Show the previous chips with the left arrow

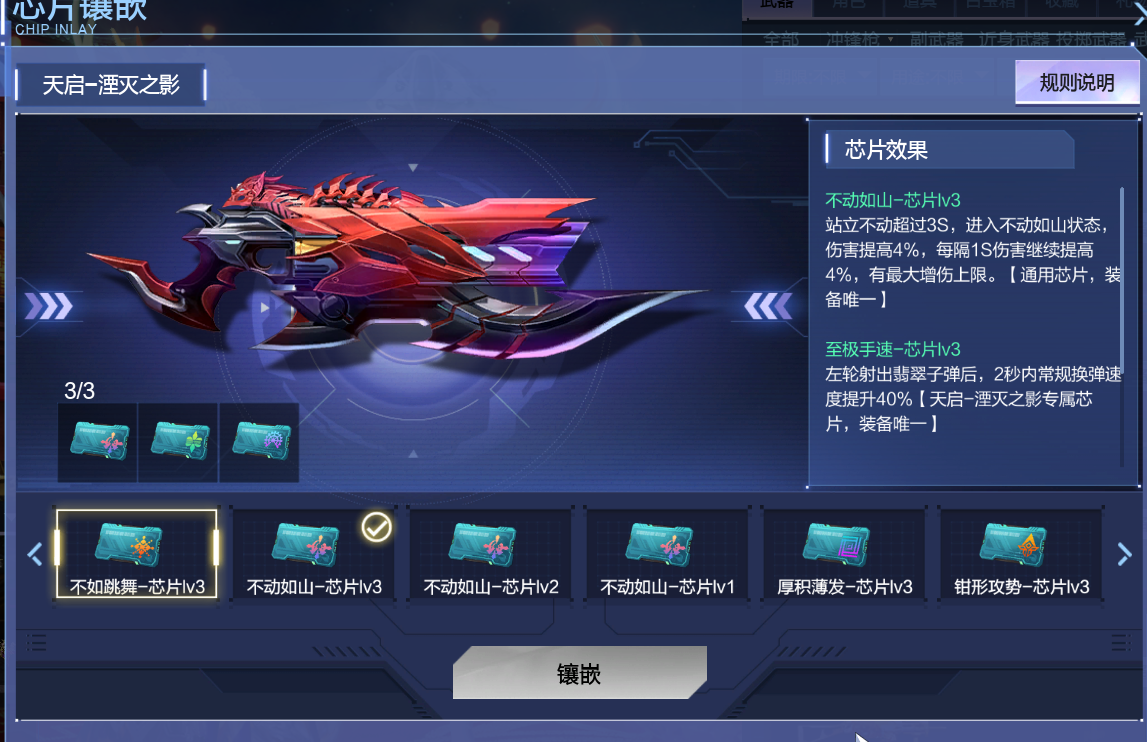pyautogui.click(x=34, y=554)
